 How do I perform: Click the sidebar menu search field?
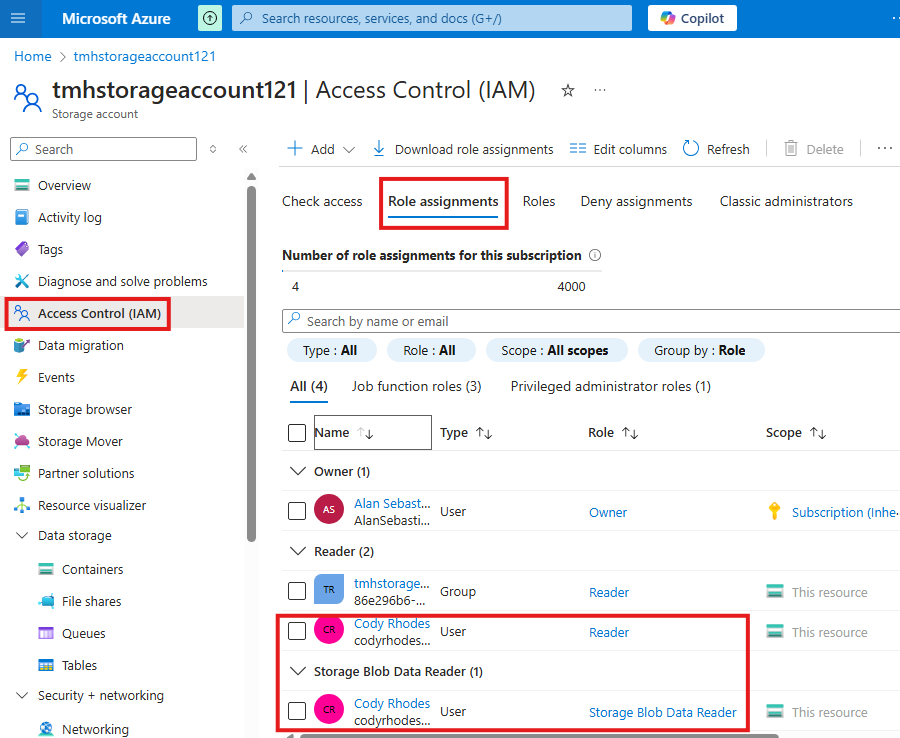point(103,149)
